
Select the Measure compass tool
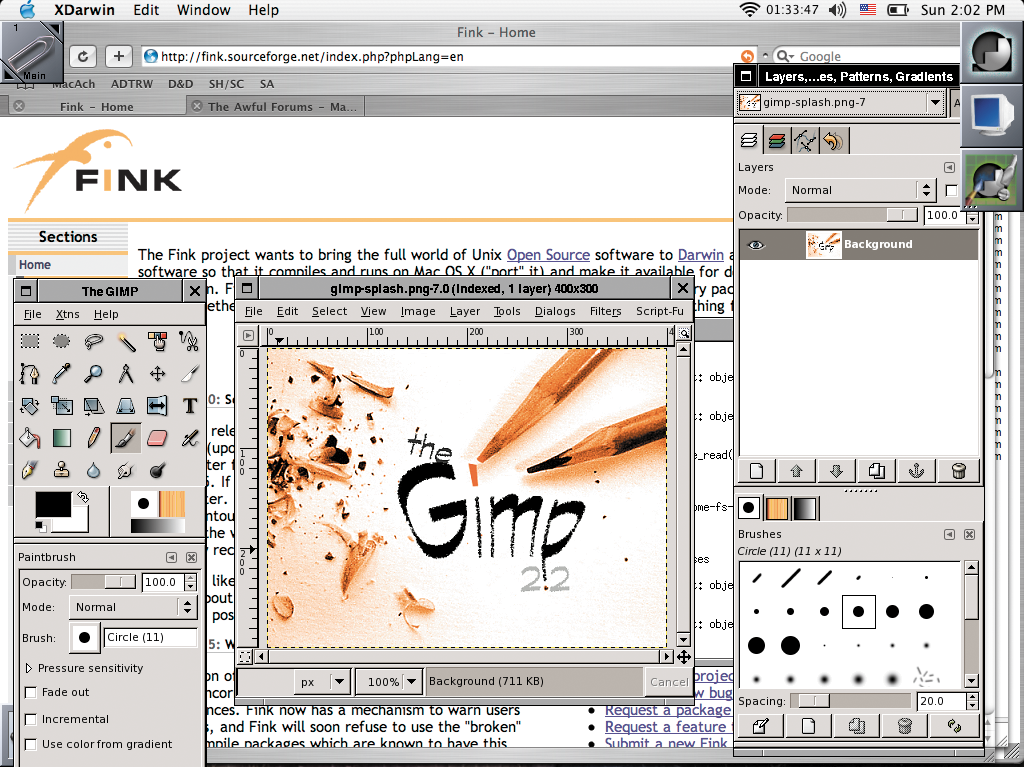[x=125, y=374]
